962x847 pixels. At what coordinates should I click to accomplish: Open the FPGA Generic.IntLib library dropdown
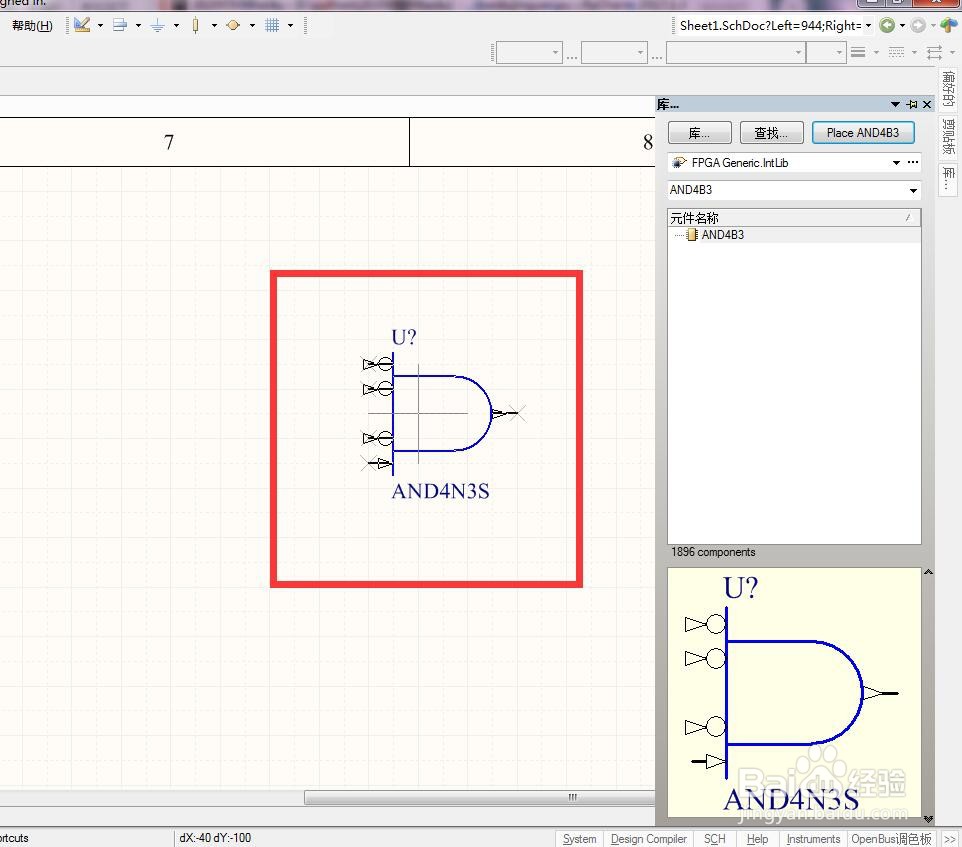coord(896,163)
